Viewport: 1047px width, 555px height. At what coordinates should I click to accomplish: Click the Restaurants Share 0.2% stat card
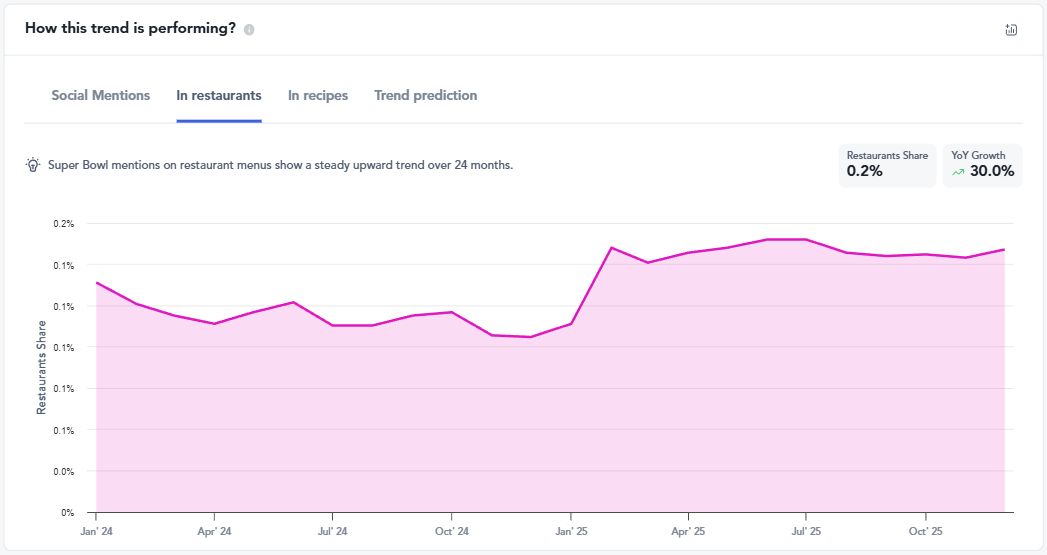(x=887, y=165)
